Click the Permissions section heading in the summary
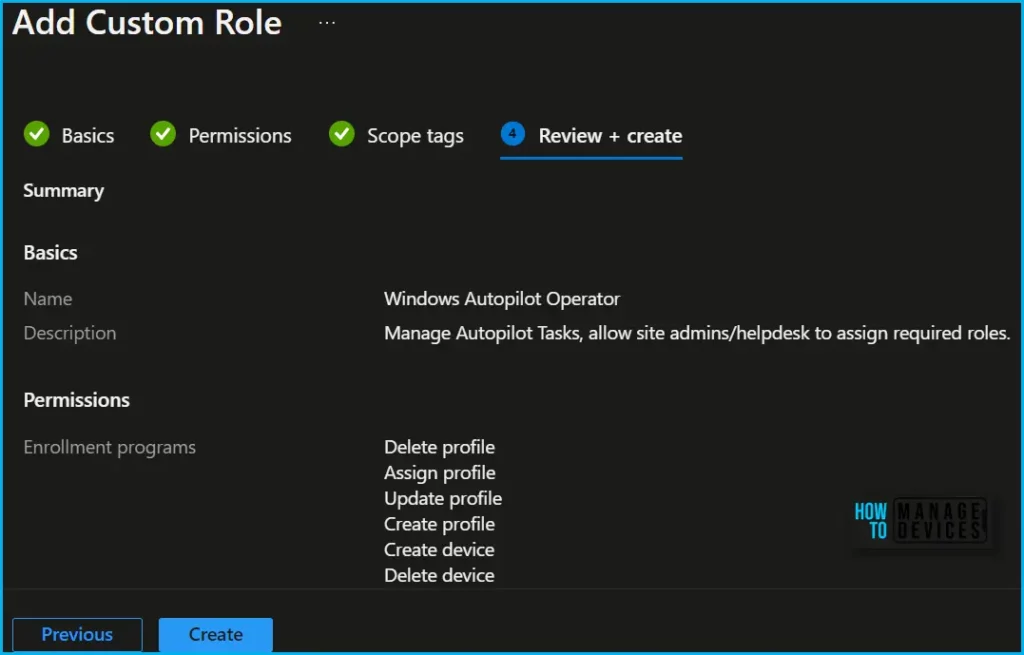This screenshot has width=1024, height=655. click(x=76, y=400)
